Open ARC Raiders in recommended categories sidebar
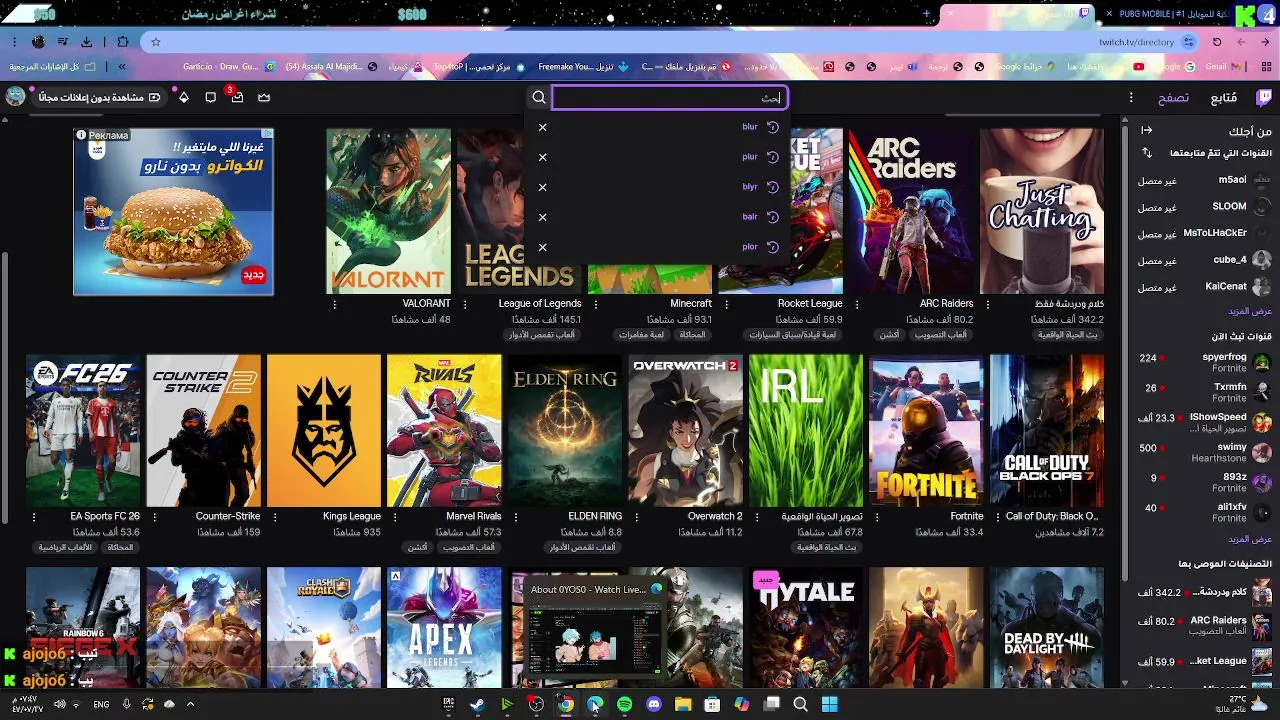1280x720 pixels. 1204,627
